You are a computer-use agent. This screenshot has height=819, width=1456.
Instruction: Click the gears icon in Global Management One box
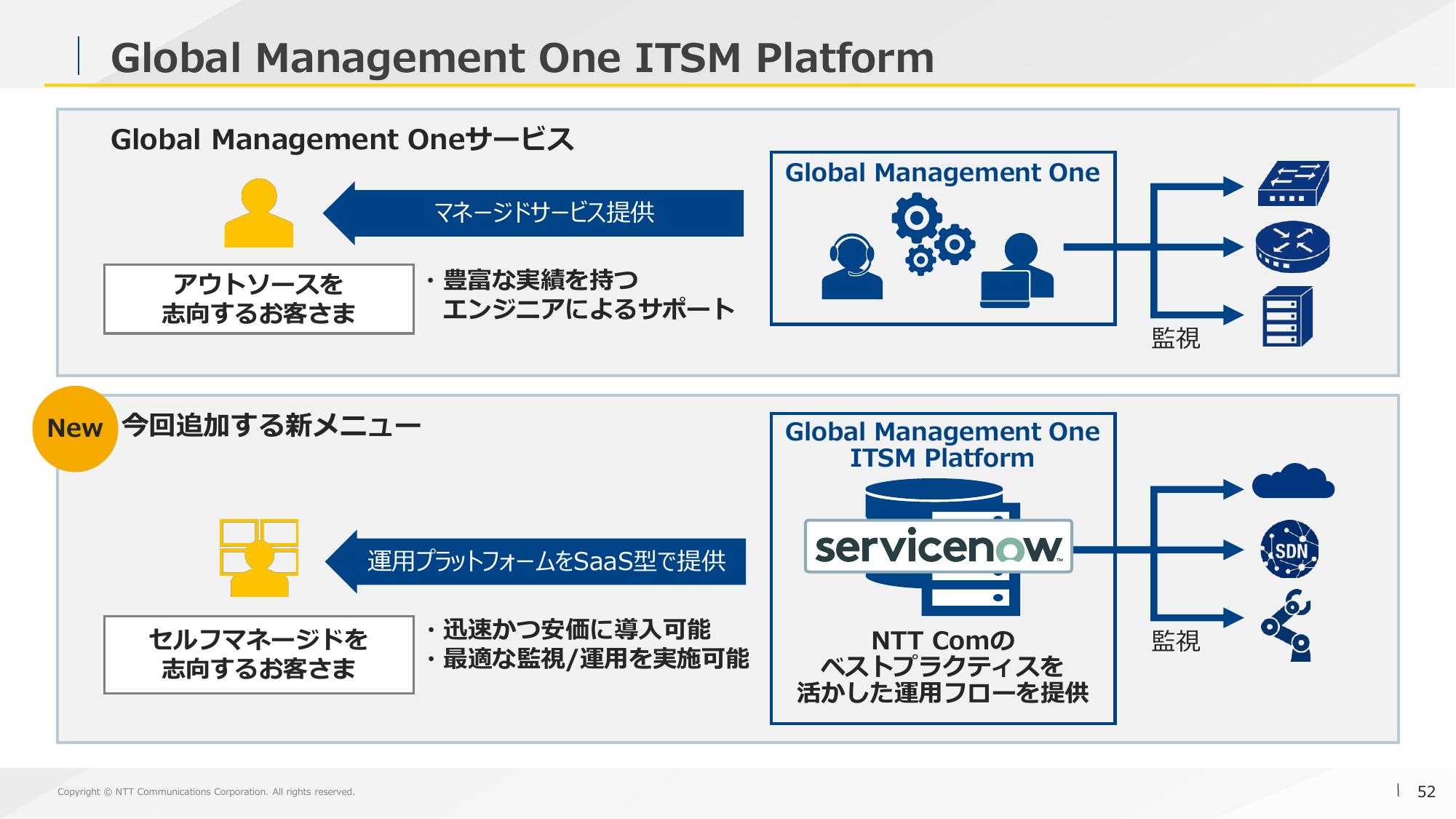934,233
